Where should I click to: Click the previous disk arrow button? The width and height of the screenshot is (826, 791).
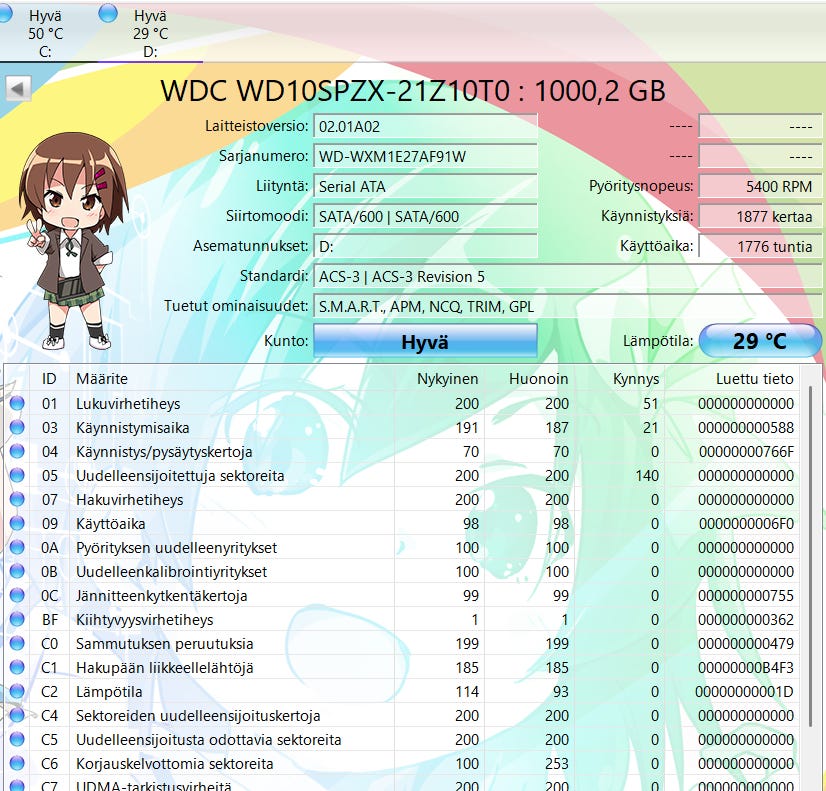(18, 88)
